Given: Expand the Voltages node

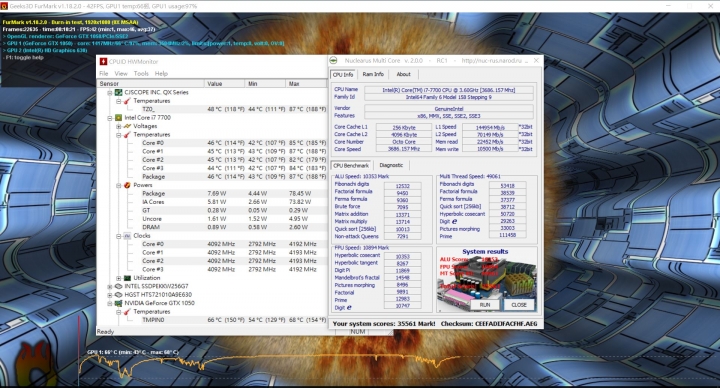Looking at the screenshot, I should 118,126.
